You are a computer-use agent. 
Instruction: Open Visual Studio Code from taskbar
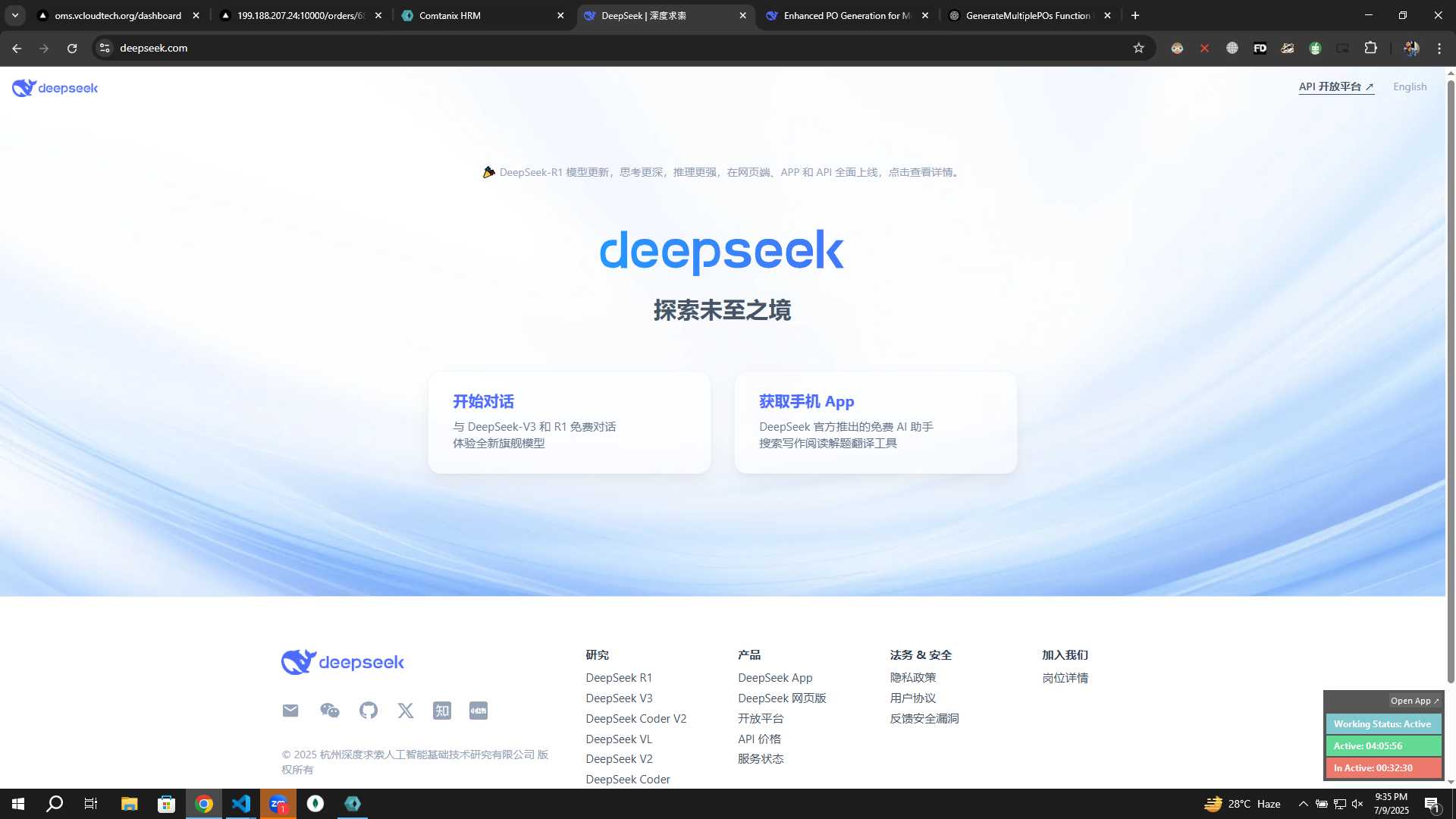pos(241,804)
